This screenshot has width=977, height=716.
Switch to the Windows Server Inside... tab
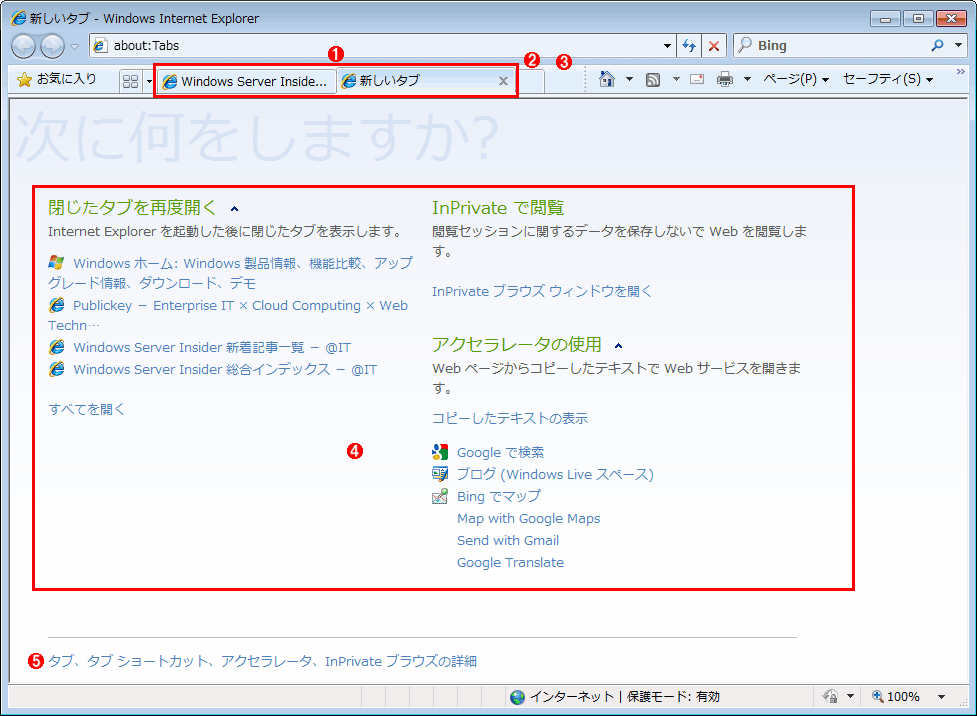click(x=247, y=82)
